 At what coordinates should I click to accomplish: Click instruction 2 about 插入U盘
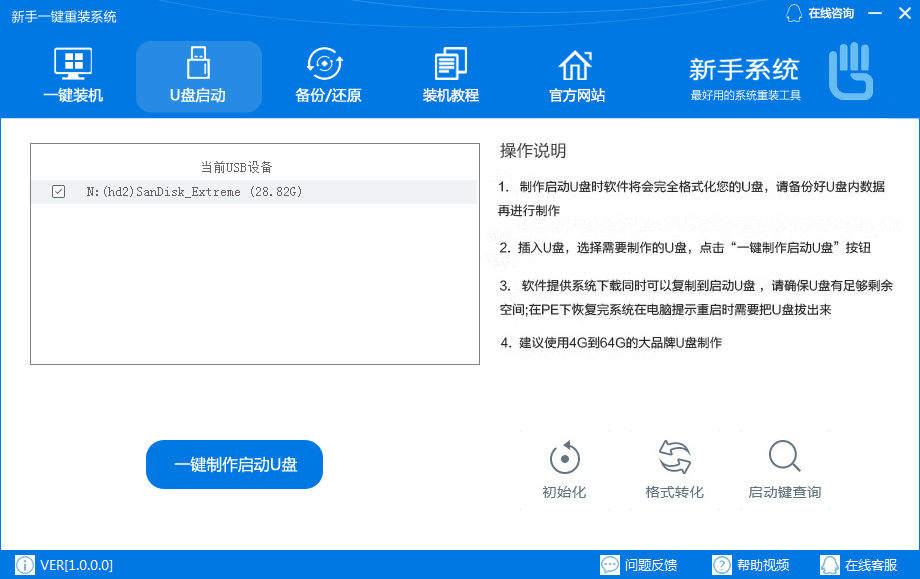pyautogui.click(x=685, y=248)
